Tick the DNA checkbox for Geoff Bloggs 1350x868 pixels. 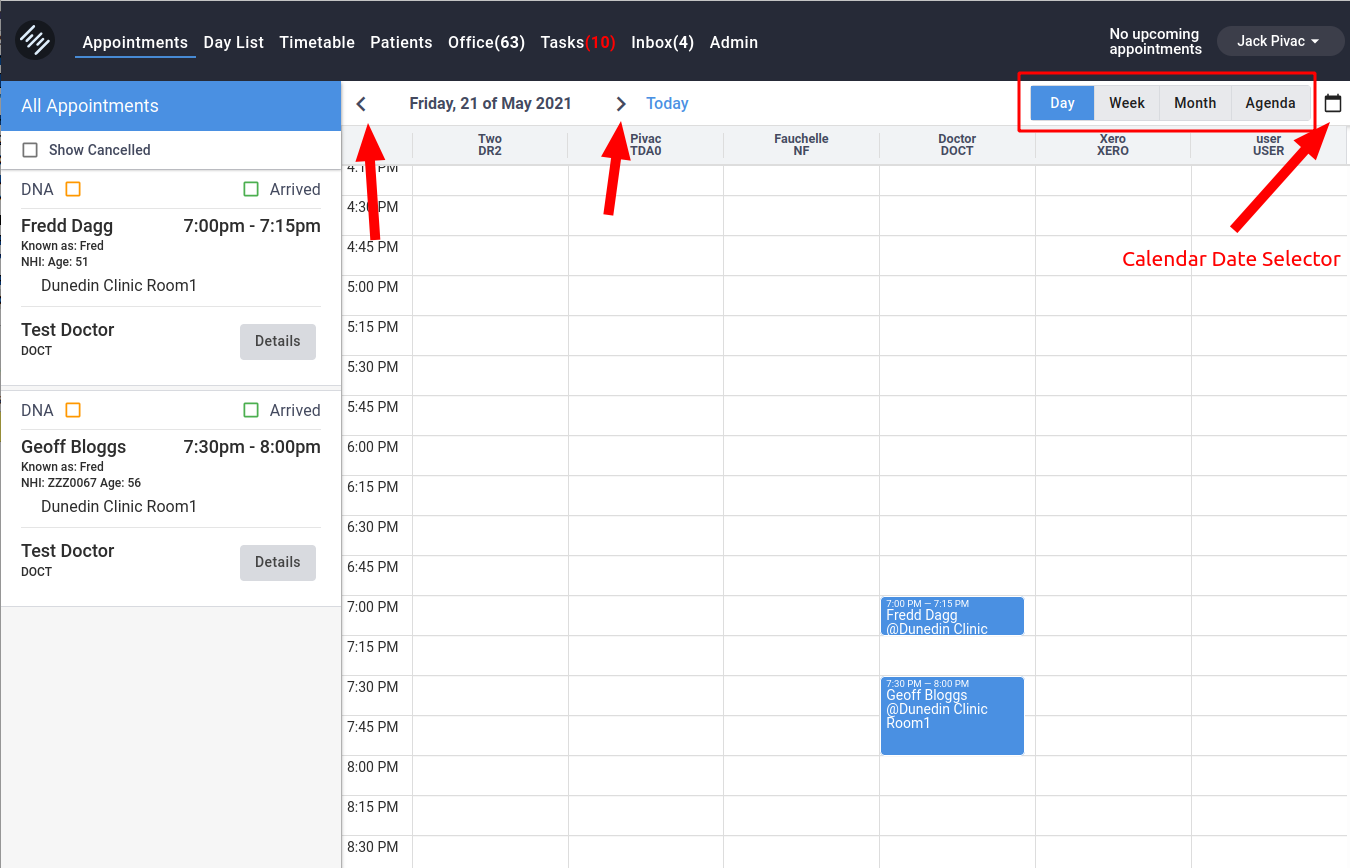coord(73,410)
